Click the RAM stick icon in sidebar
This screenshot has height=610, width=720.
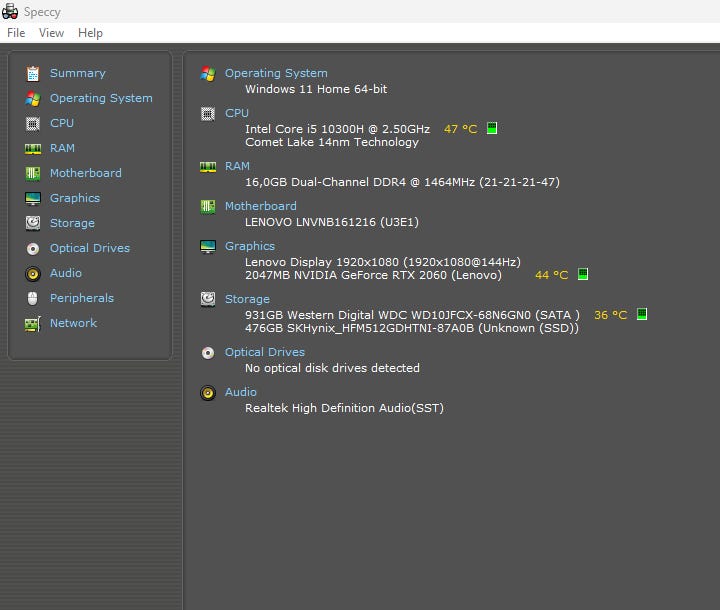[33, 148]
